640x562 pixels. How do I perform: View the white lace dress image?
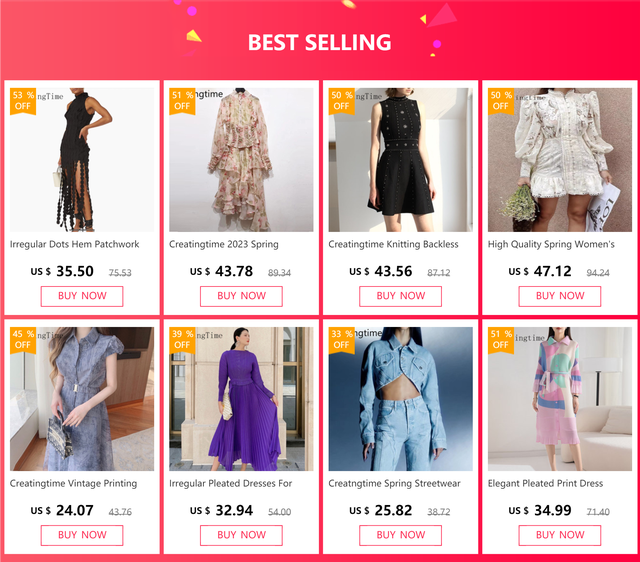[x=560, y=160]
